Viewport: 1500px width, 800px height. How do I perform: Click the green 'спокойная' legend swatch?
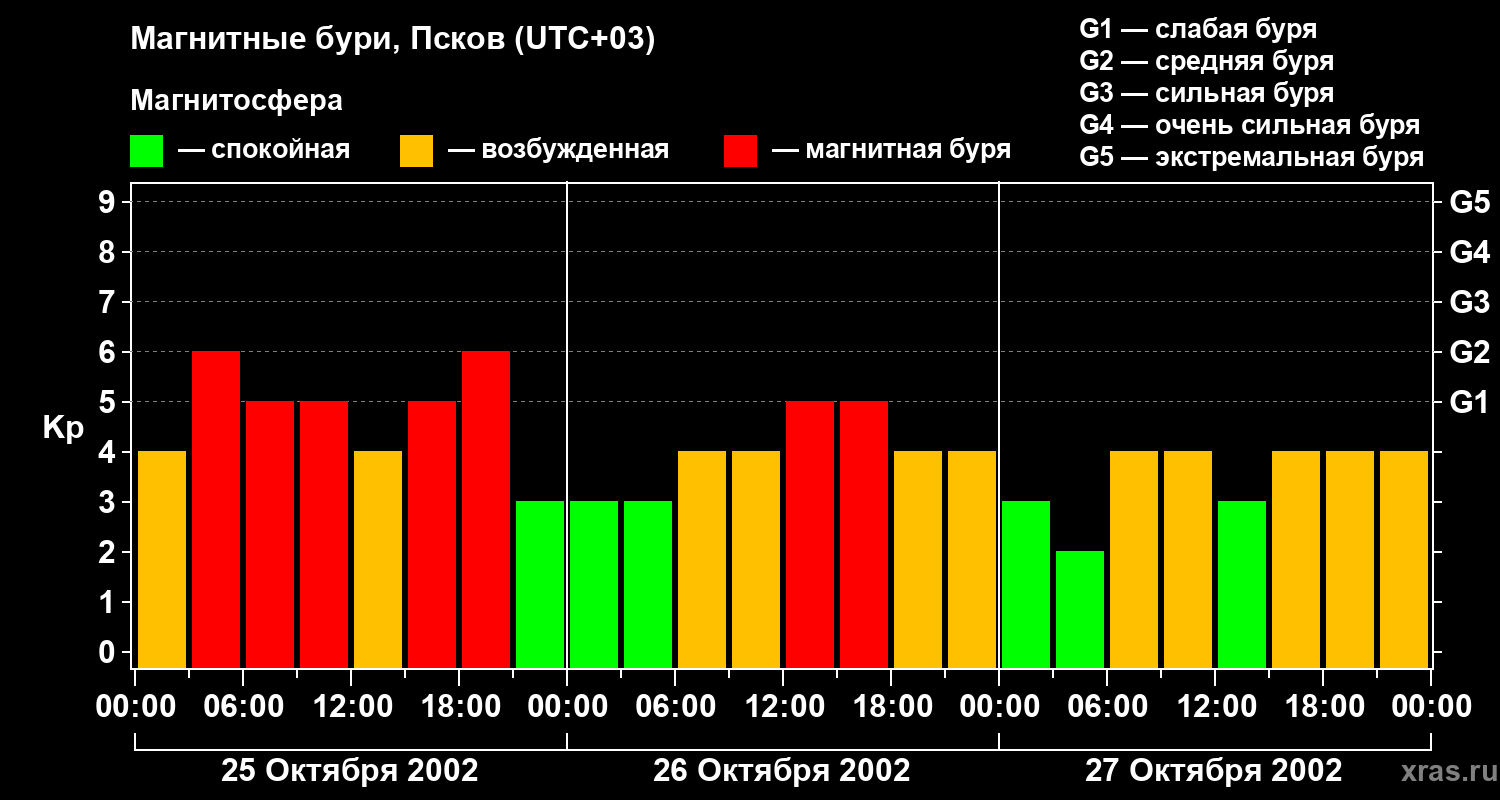click(x=146, y=151)
